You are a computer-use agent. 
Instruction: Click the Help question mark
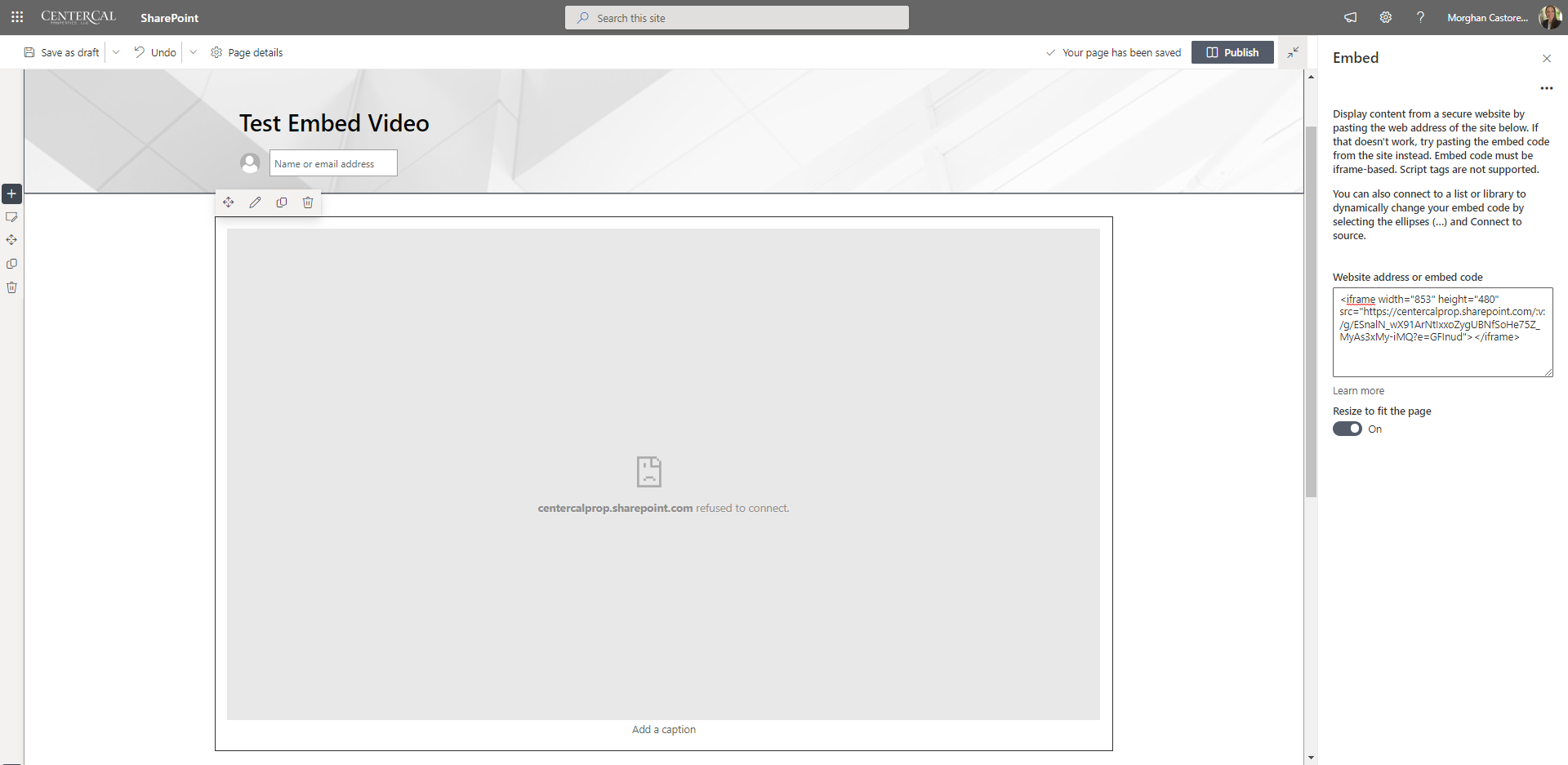click(1420, 17)
